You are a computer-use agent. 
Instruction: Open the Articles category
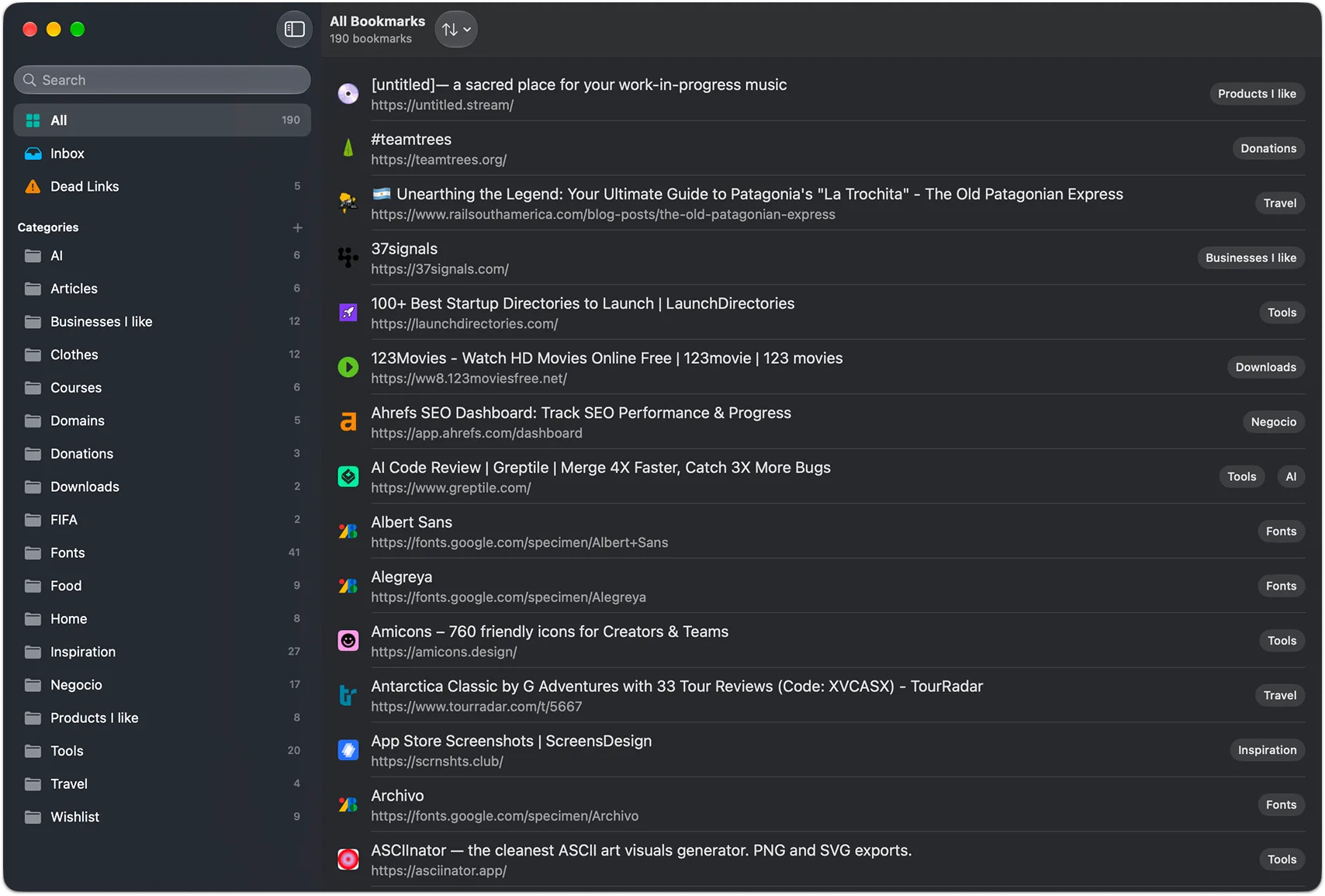point(162,289)
